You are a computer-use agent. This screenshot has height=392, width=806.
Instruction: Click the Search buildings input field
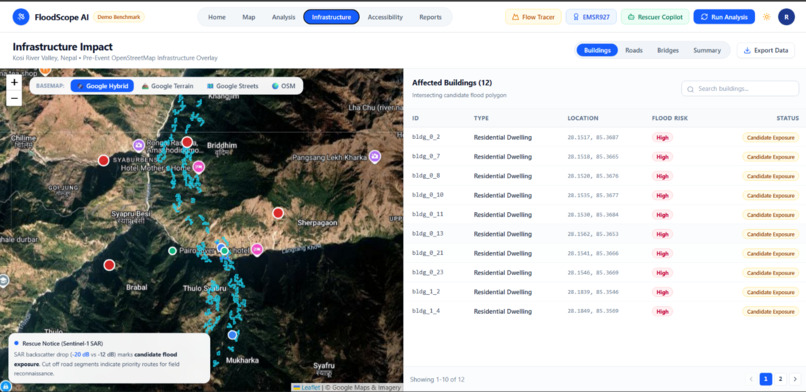[x=740, y=89]
